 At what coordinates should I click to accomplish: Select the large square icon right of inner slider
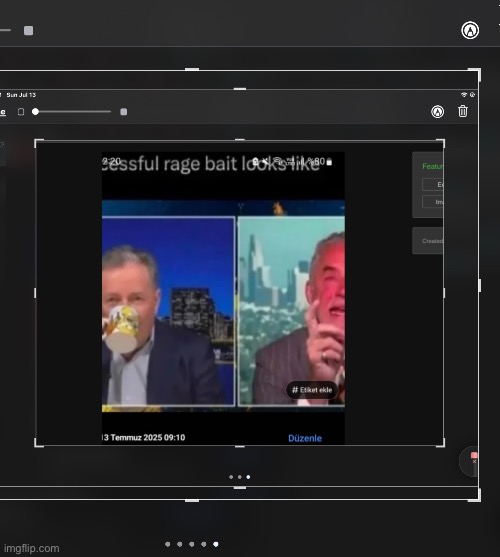[x=124, y=112]
